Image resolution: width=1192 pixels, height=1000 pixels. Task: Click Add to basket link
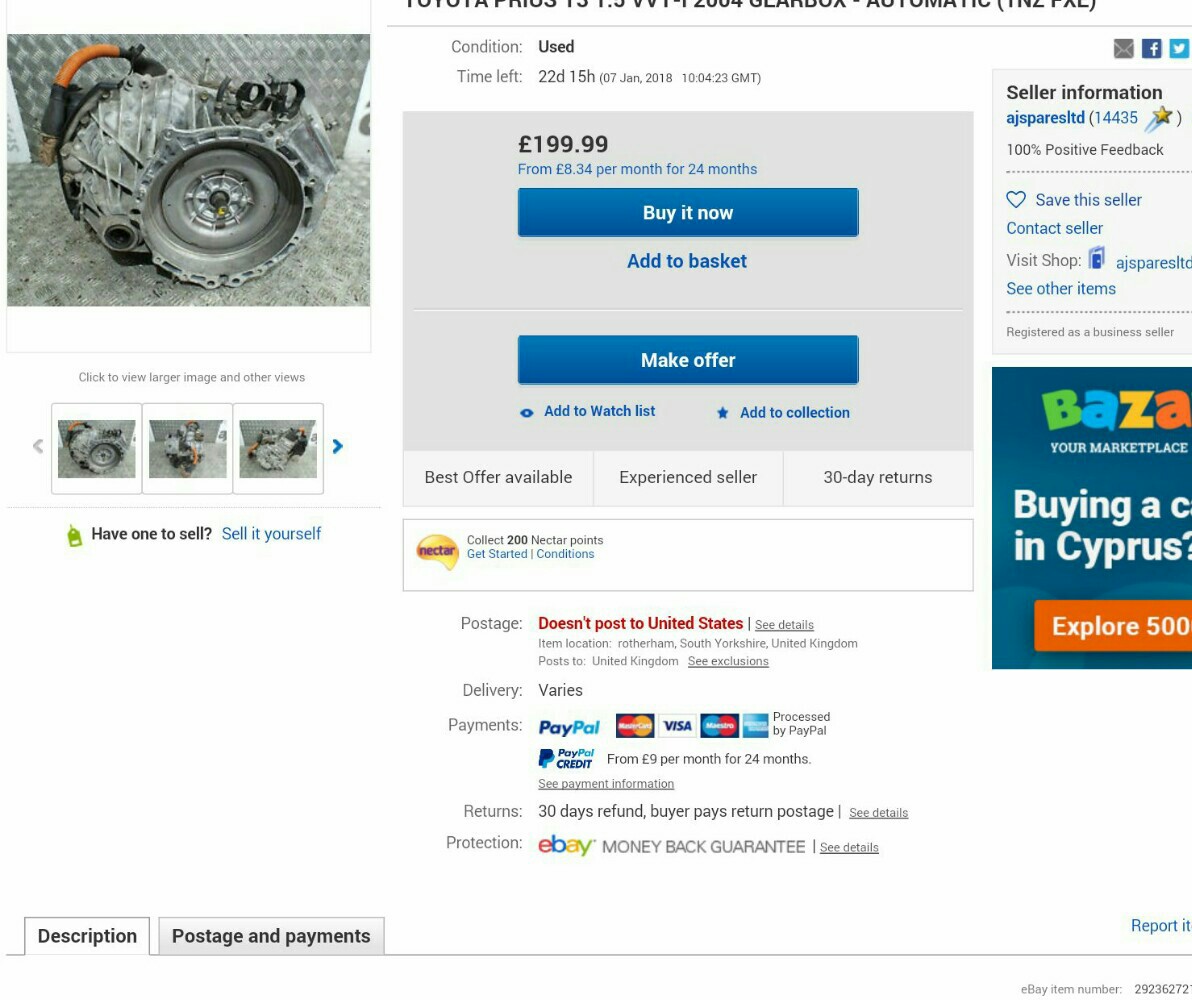[x=686, y=262]
